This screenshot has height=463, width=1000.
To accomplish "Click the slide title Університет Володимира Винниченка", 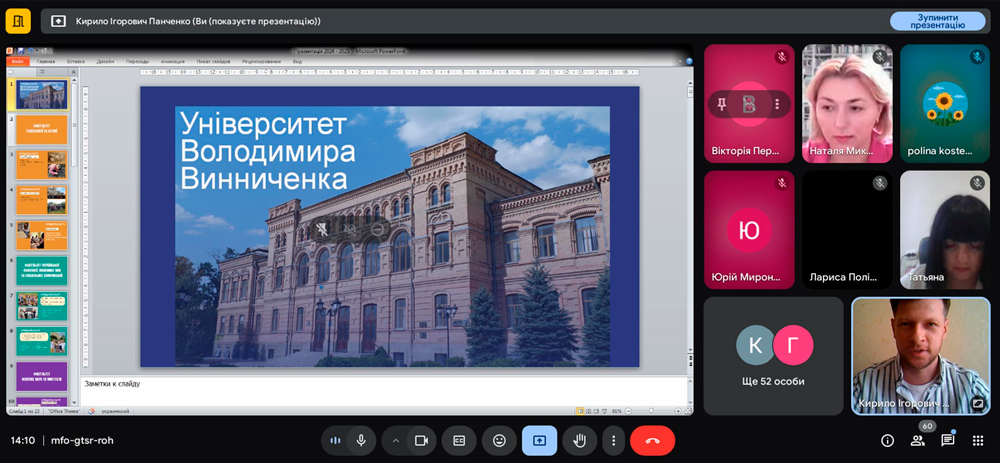I will [x=267, y=151].
